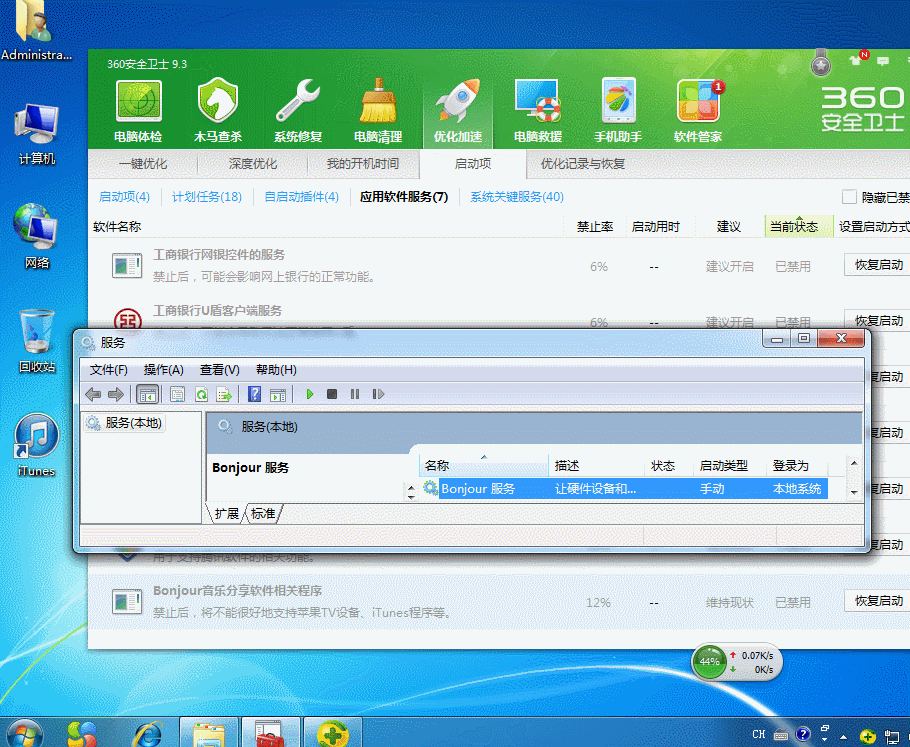
Task: Check the 隐藏已禁 checkbox
Action: click(x=849, y=197)
